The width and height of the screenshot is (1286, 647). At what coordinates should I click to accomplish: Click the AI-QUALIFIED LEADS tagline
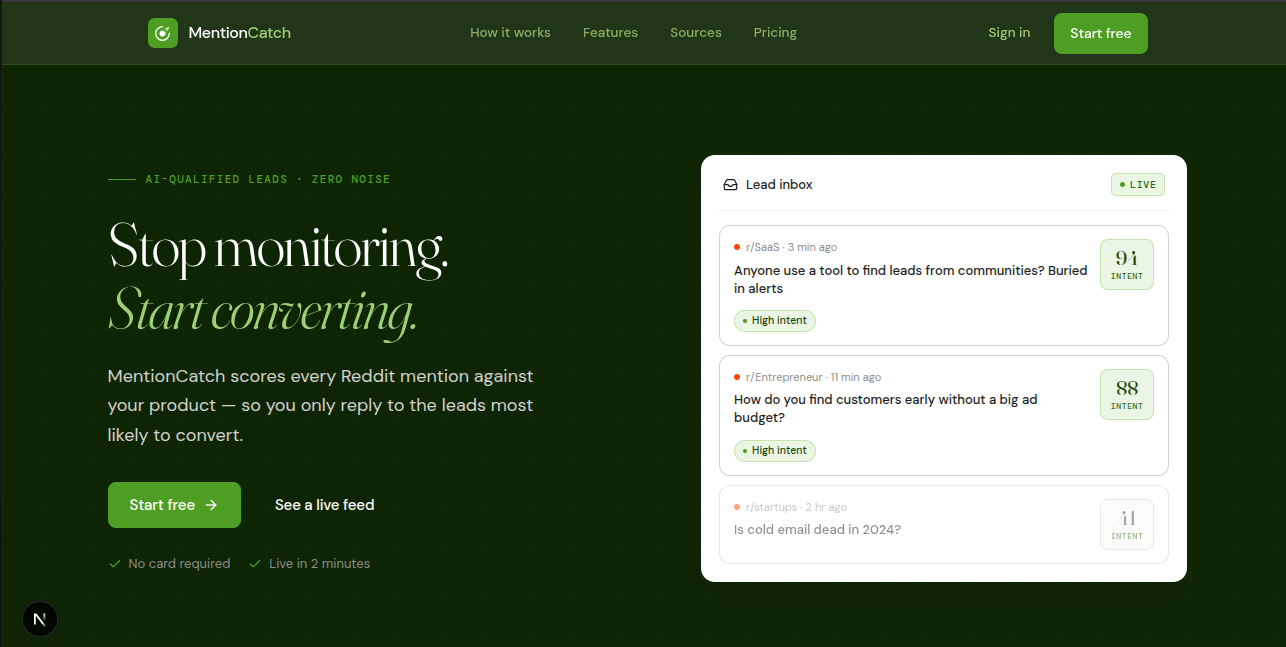(268, 180)
